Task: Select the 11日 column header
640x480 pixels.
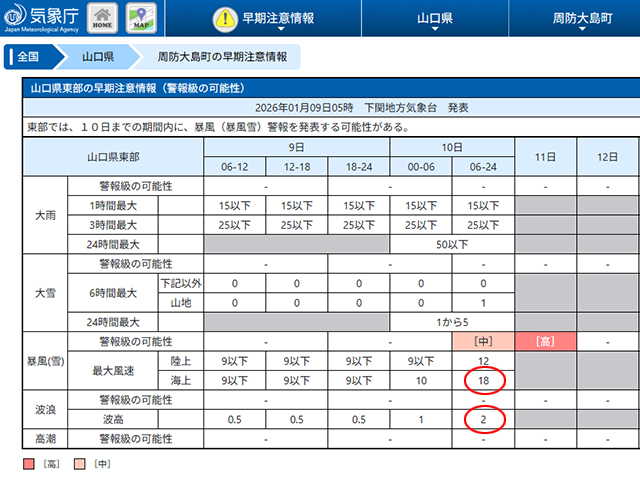Action: pos(545,158)
